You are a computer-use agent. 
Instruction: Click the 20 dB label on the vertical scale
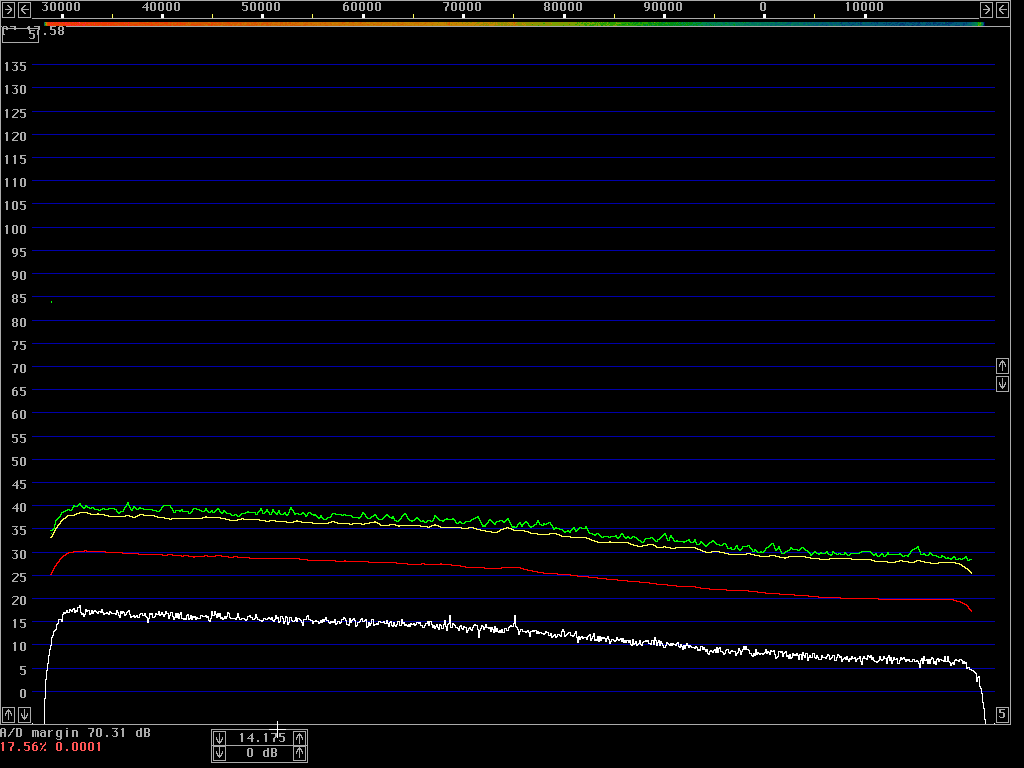[x=19, y=600]
